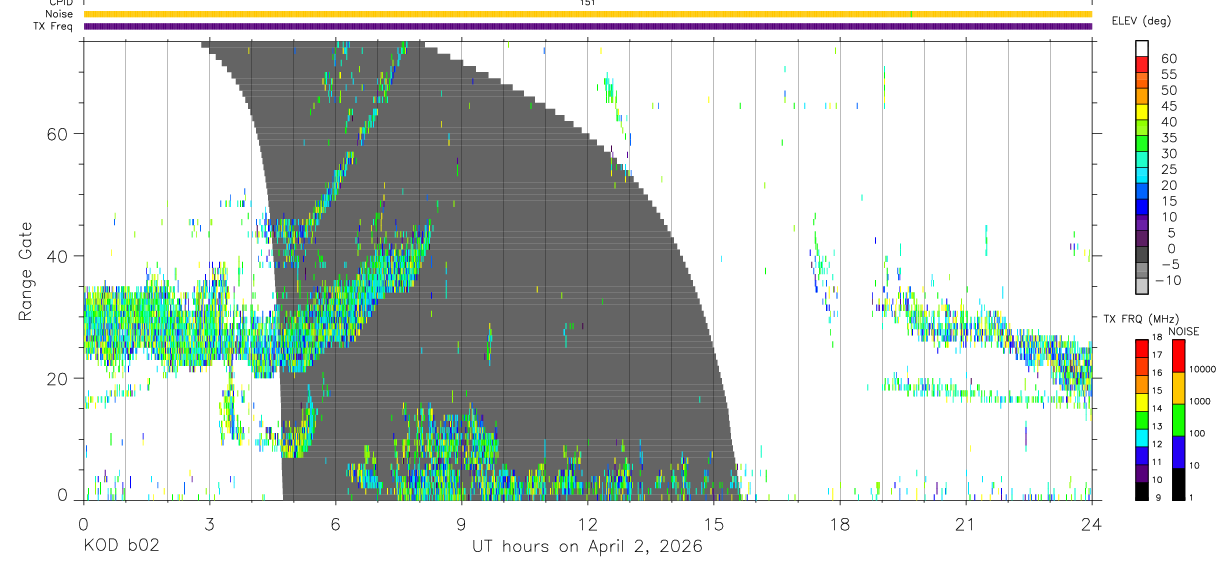Click the 'Range Gate' y-axis title
Image resolution: width=1228 pixels, height=567 pixels.
coord(26,271)
